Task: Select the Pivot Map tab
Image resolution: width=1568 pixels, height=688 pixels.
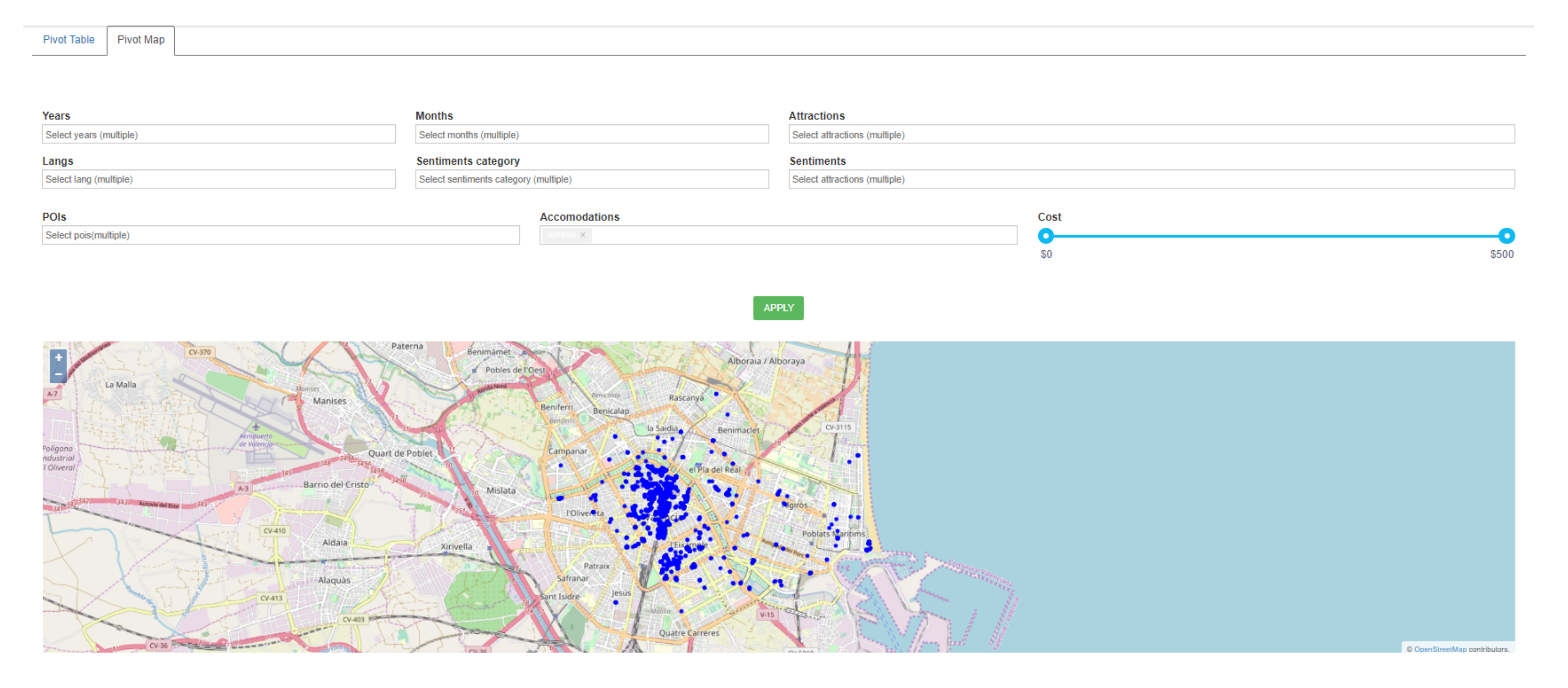Action: pos(141,40)
